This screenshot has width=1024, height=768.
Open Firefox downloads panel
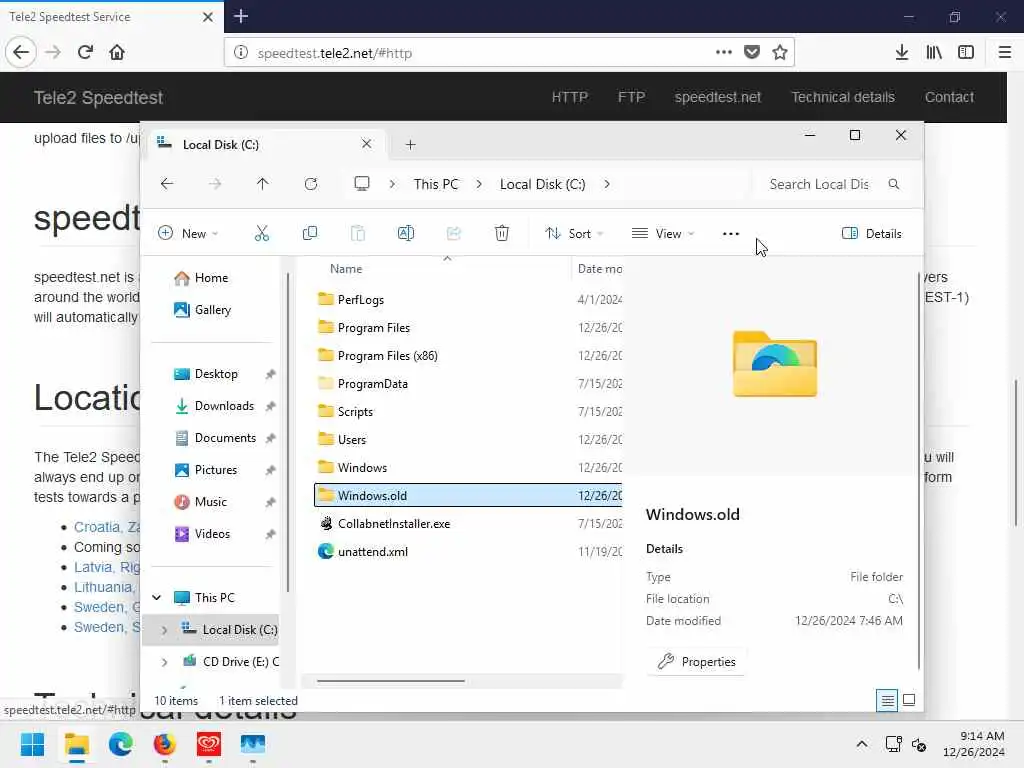tap(901, 52)
